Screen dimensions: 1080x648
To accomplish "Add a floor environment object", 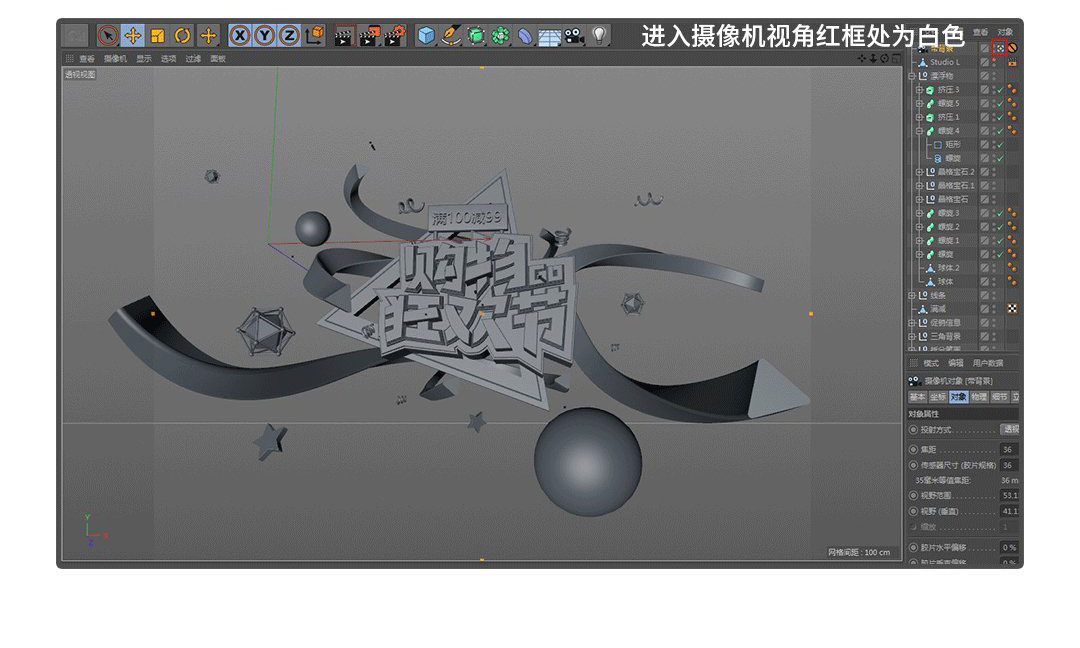I will pyautogui.click(x=550, y=36).
